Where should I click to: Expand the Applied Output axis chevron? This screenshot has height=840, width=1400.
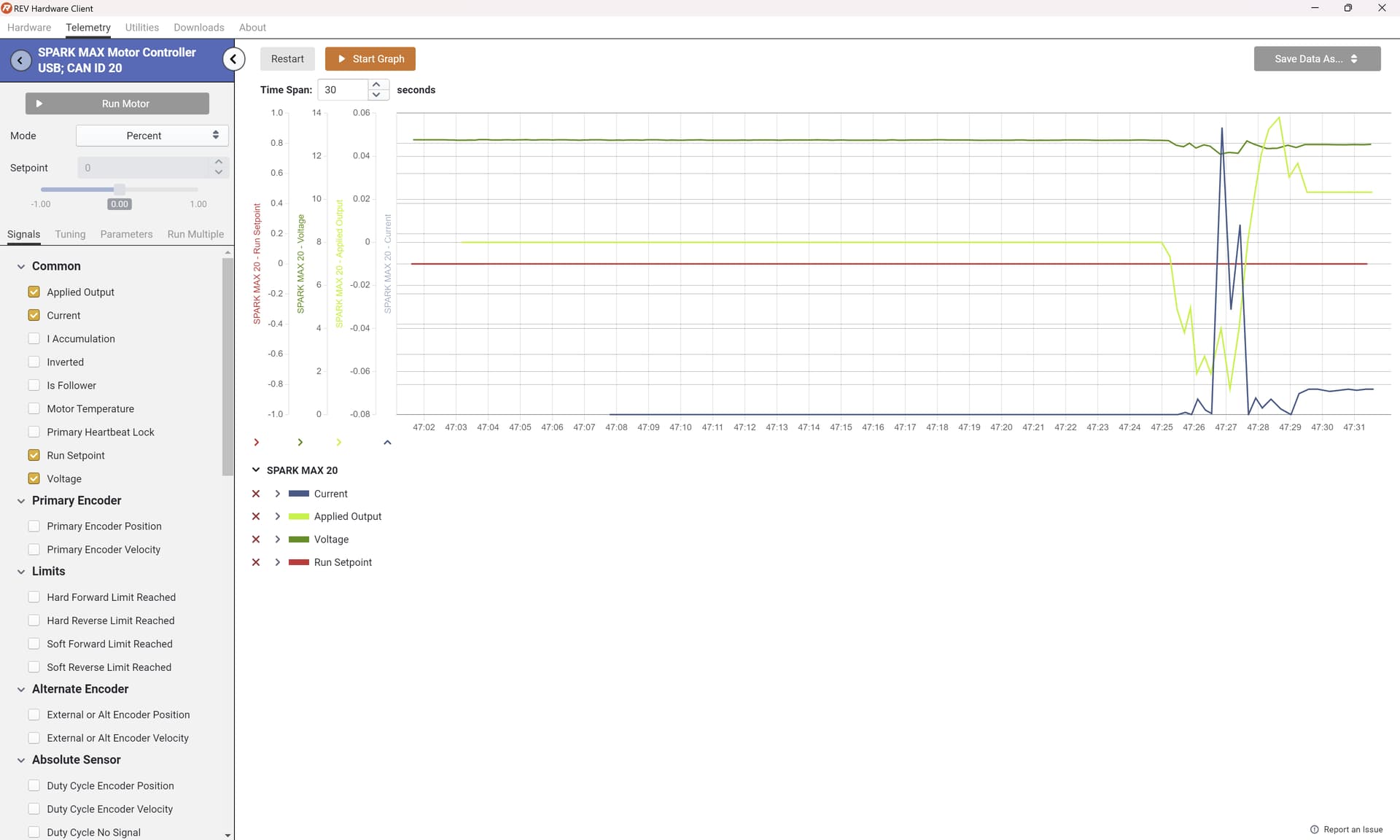coord(339,443)
